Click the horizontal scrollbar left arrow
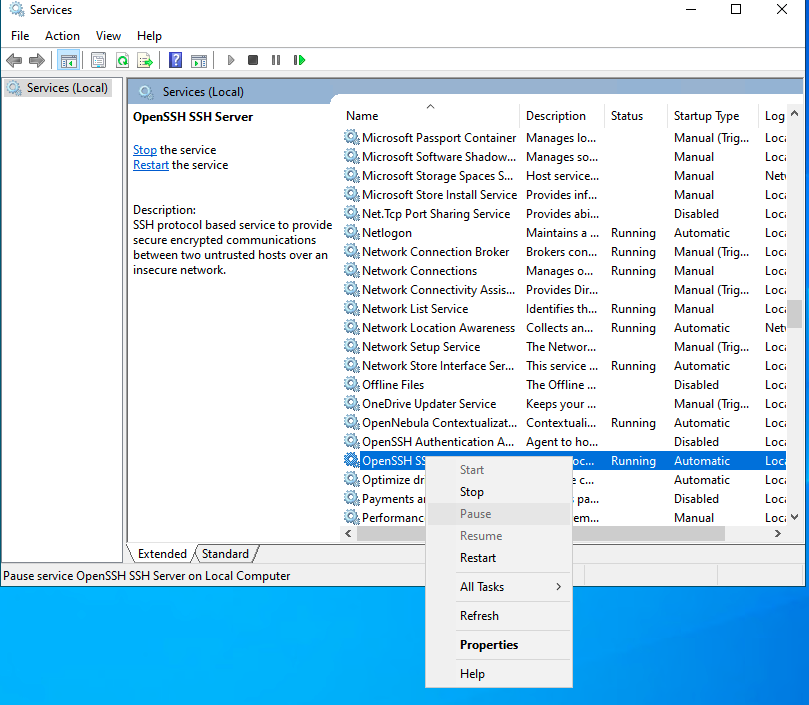The height and width of the screenshot is (705, 809). [x=348, y=534]
